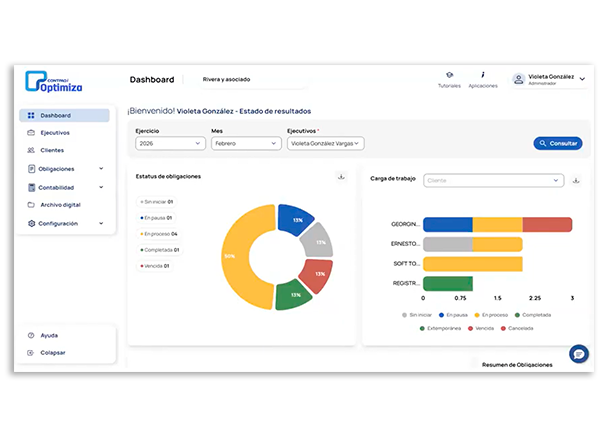This screenshot has width=609, height=438.
Task: Open Archivo digital in the sidebar
Action: click(60, 205)
